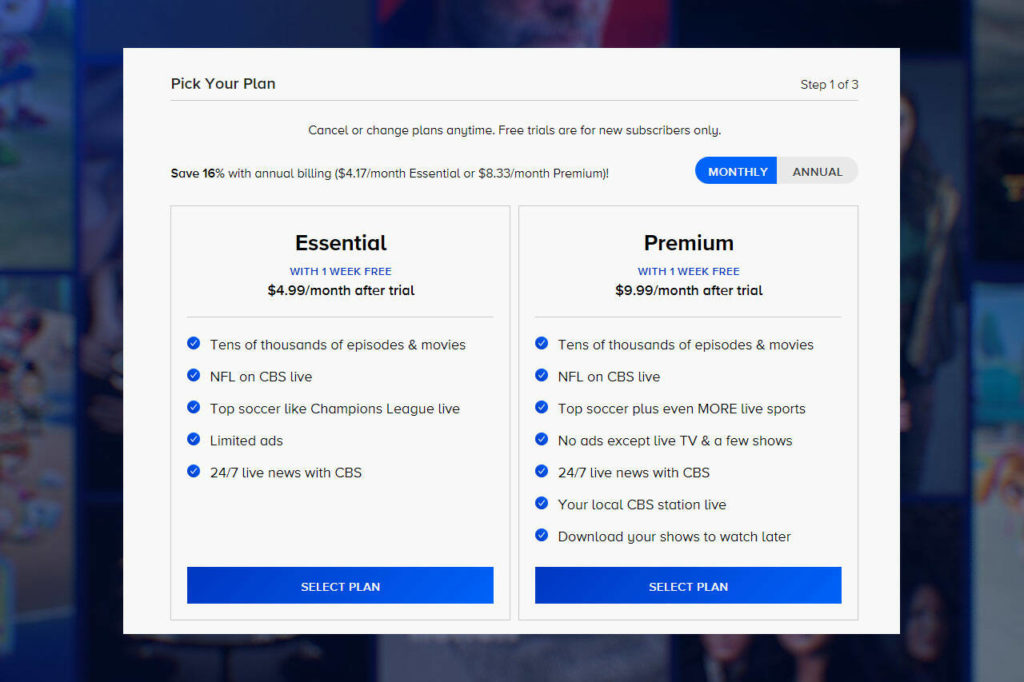Click the Premium plan title

coord(688,243)
